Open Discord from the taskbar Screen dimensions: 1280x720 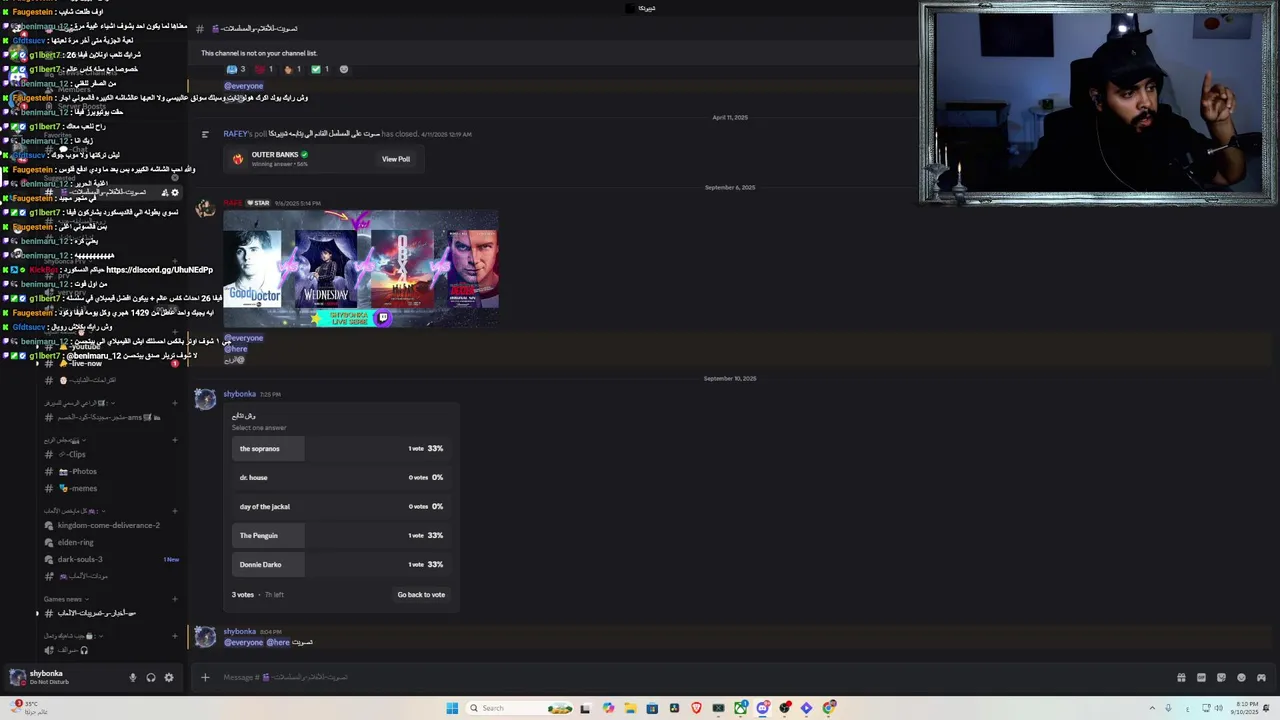763,708
